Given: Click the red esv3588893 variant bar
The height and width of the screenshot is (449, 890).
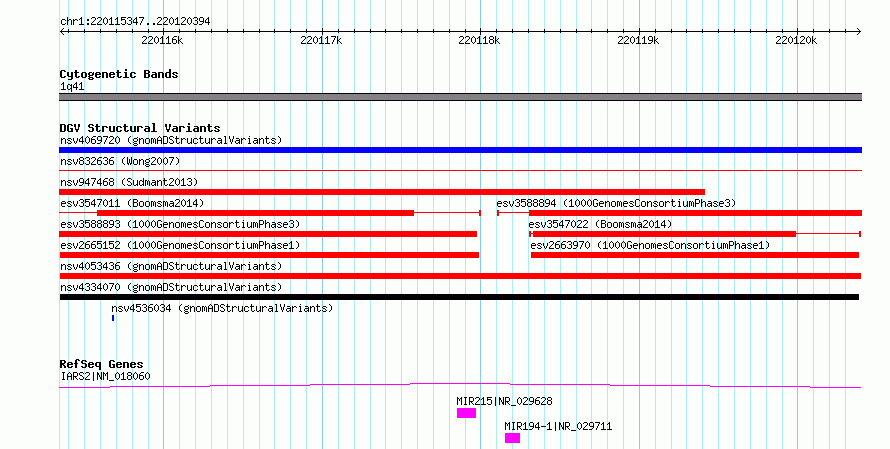Looking at the screenshot, I should pyautogui.click(x=268, y=234).
